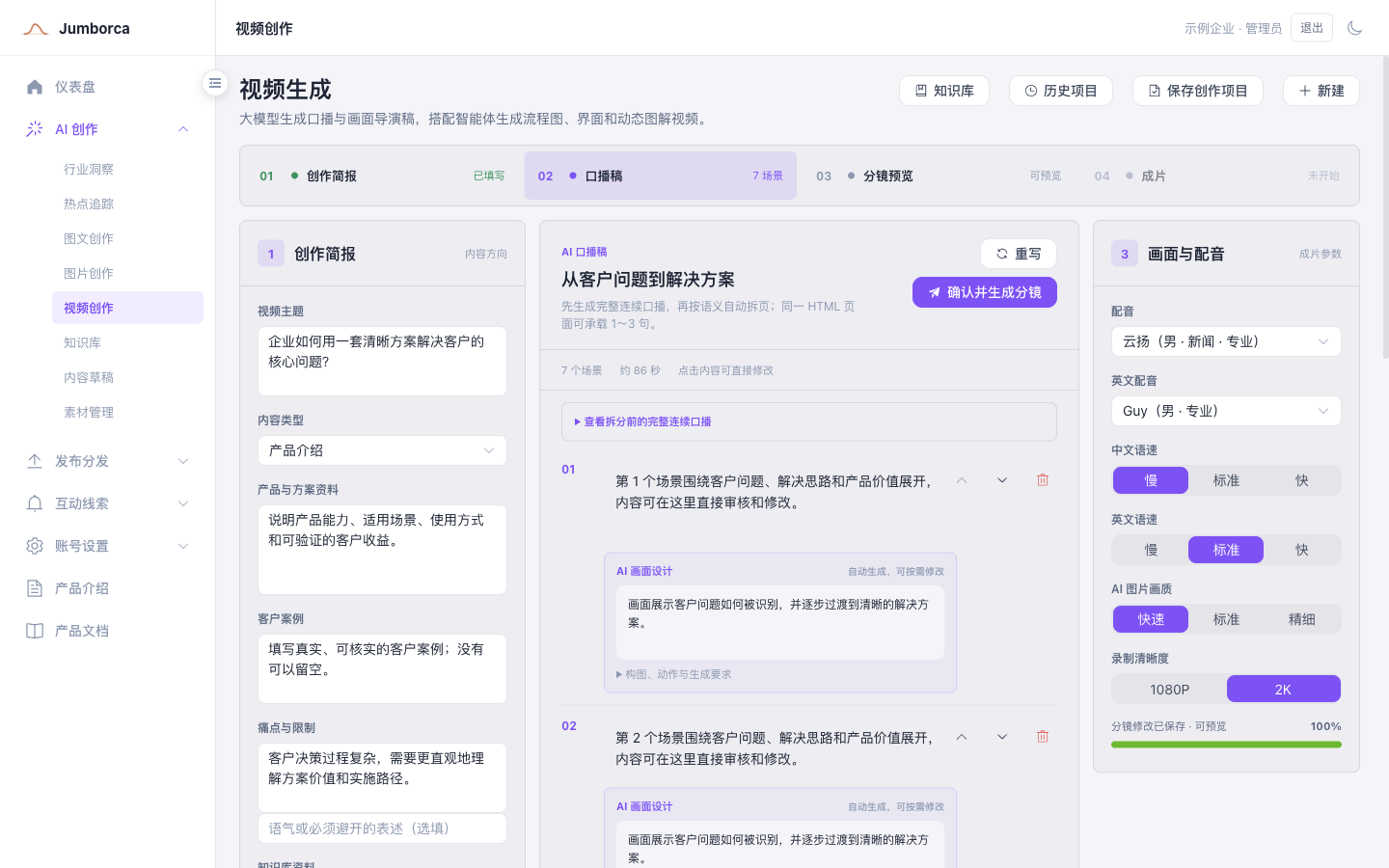Set AI 图片画质 to 标准
The width and height of the screenshot is (1389, 868).
tap(1226, 619)
